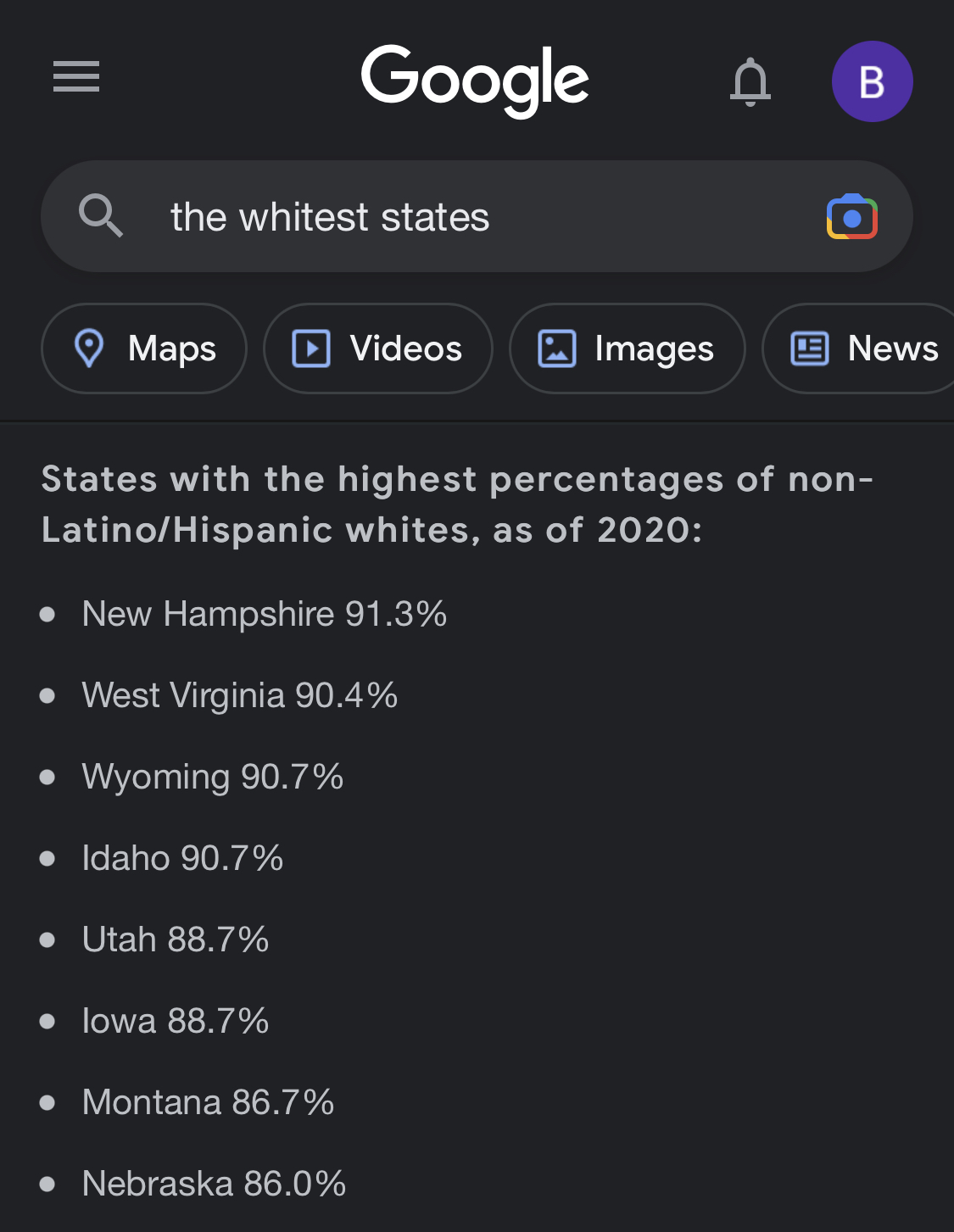Click the Nebraska 86.0% entry
This screenshot has height=1232, width=954.
[x=214, y=1184]
